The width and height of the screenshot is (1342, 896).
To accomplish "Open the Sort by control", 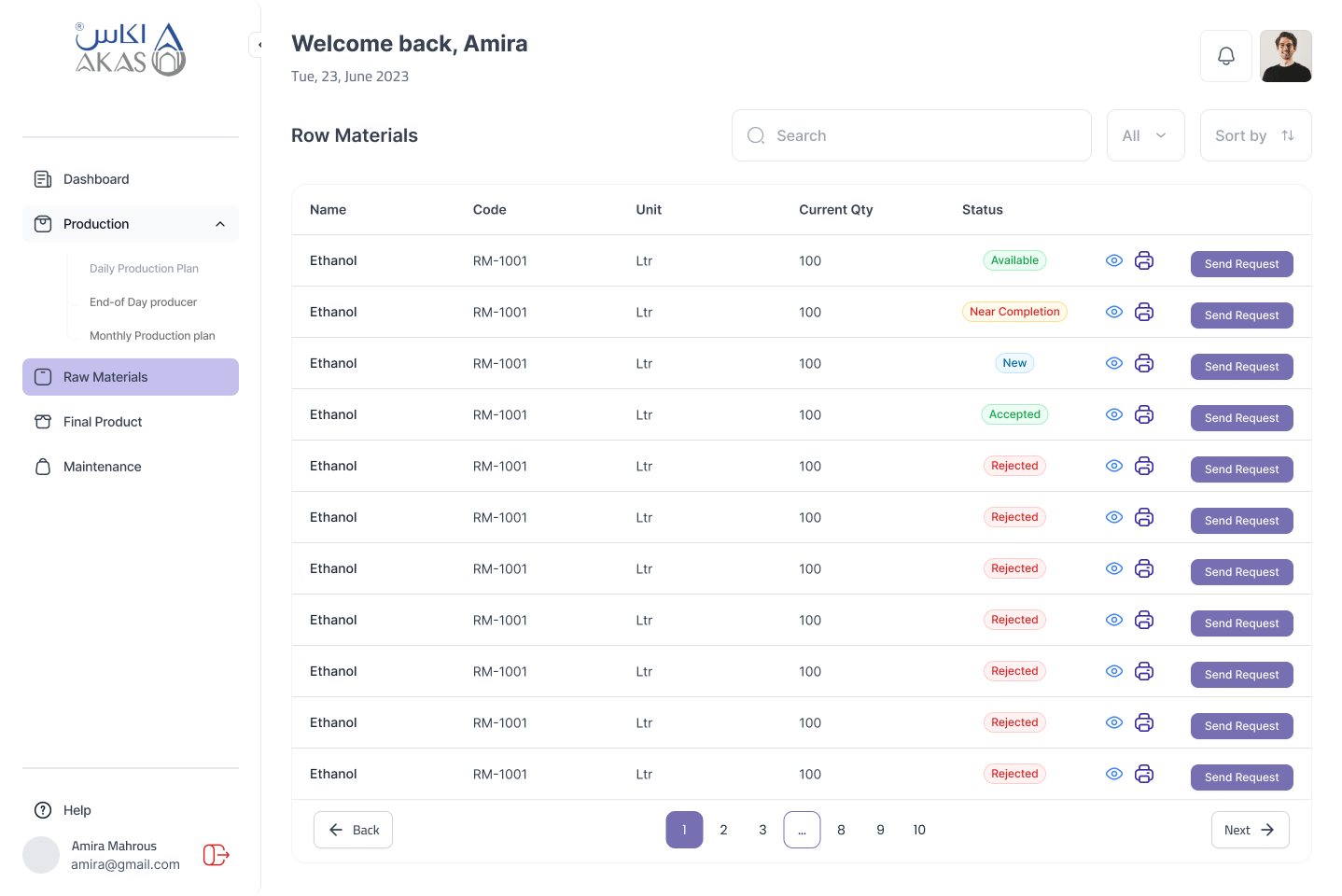I will [x=1256, y=135].
